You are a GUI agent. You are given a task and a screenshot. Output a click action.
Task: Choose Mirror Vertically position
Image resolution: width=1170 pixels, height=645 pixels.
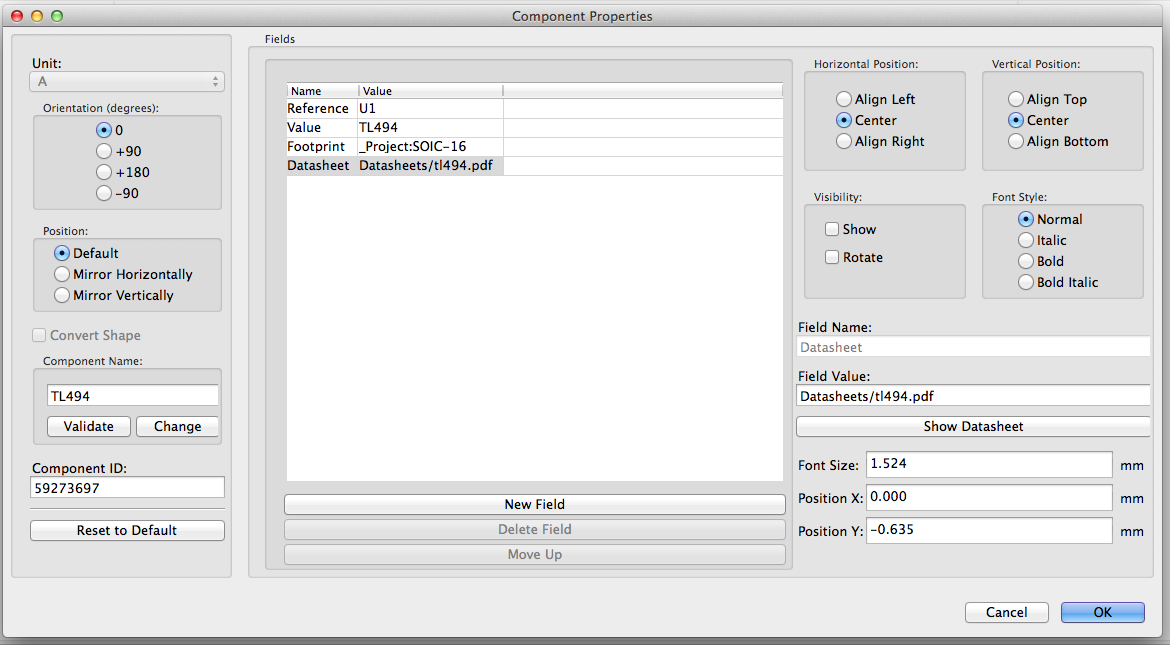click(62, 295)
